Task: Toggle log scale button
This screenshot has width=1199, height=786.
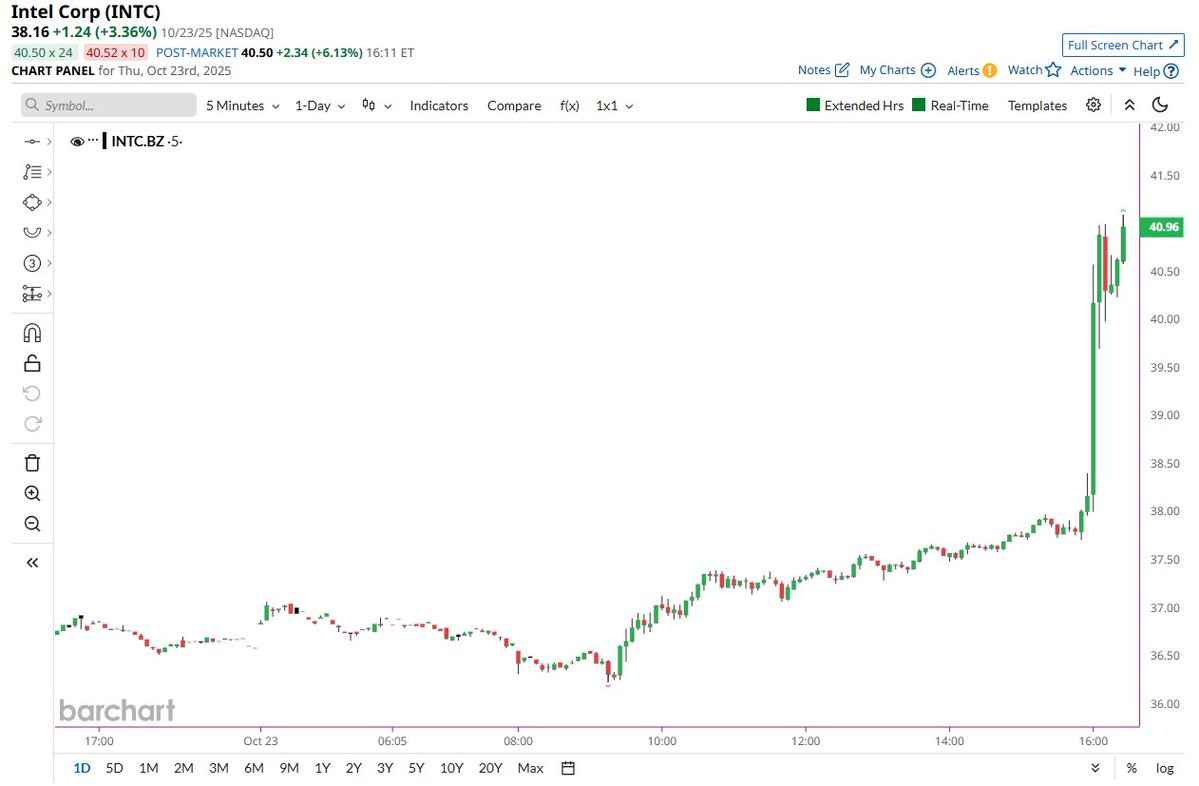Action: pos(1165,768)
